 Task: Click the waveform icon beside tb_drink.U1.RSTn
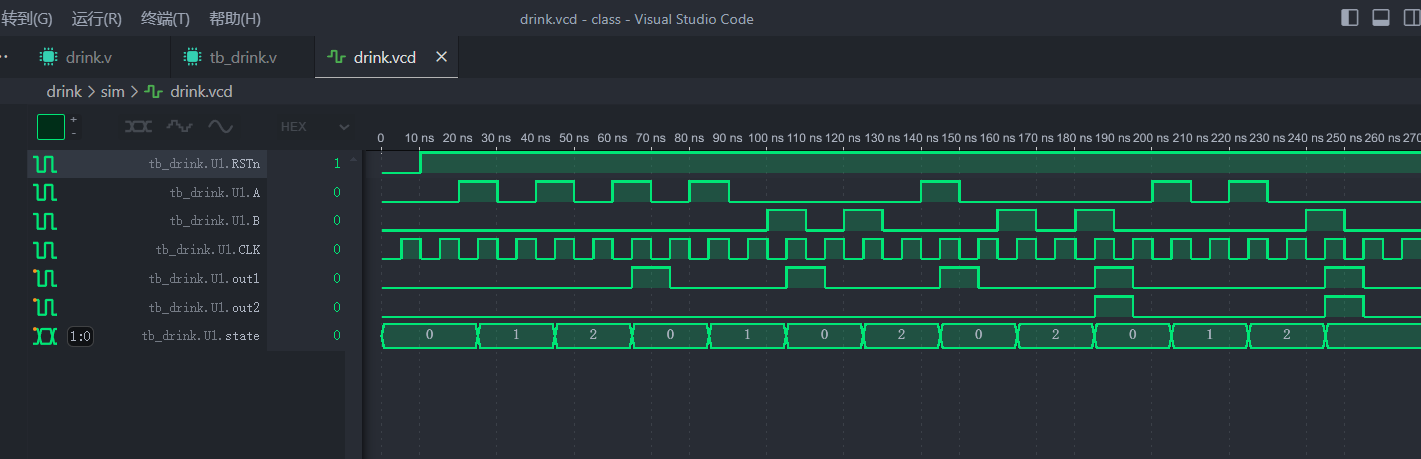45,163
